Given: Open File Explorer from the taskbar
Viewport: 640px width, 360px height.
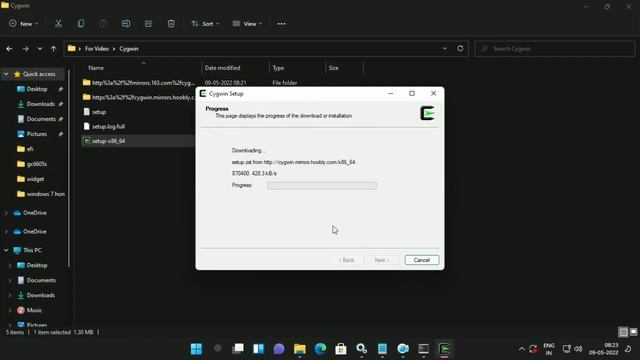Looking at the screenshot, I should (300, 349).
